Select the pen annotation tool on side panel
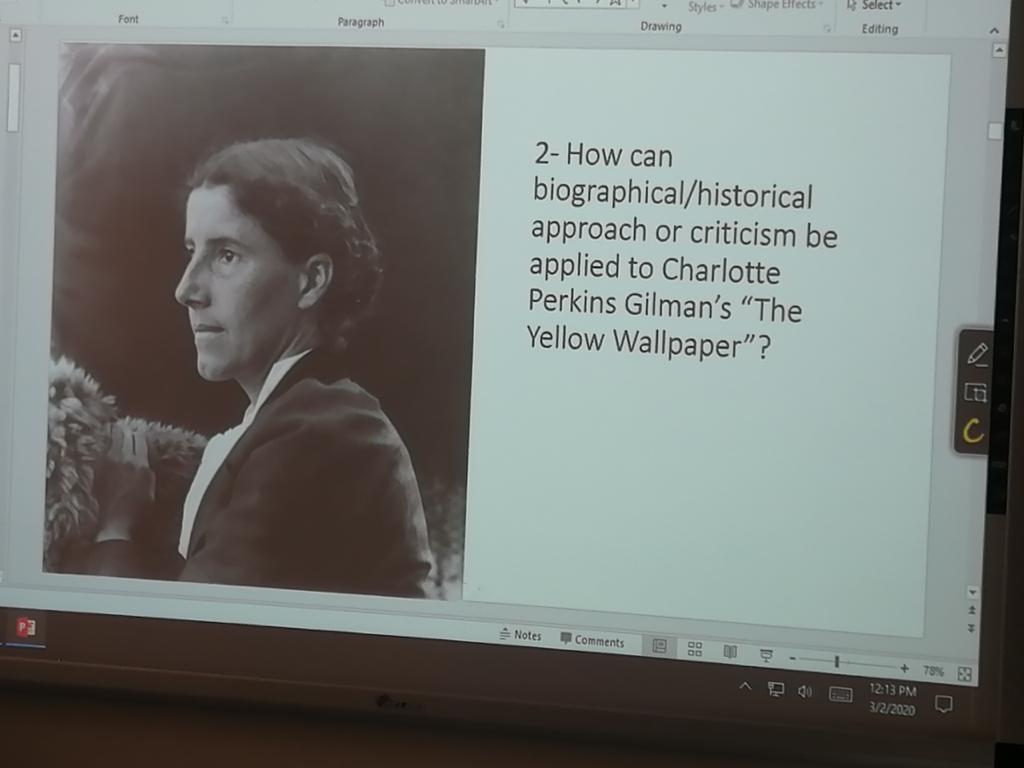Image resolution: width=1024 pixels, height=768 pixels. 976,354
